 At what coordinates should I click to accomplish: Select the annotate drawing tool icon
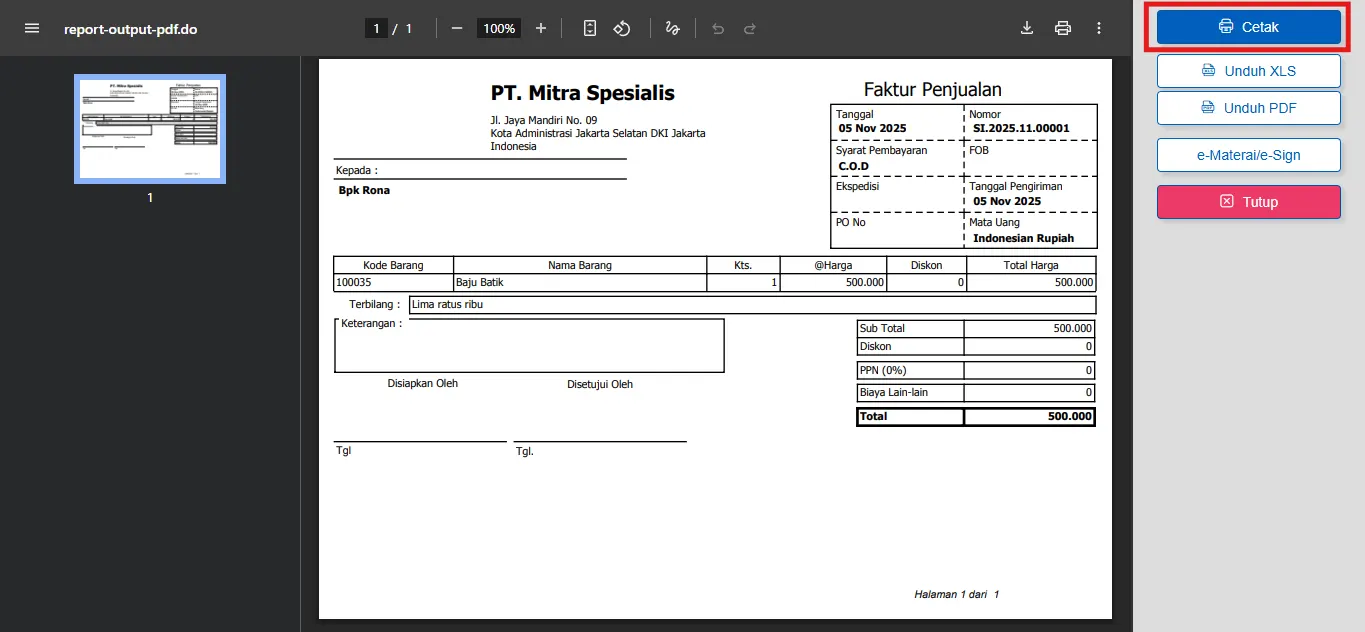click(x=672, y=28)
